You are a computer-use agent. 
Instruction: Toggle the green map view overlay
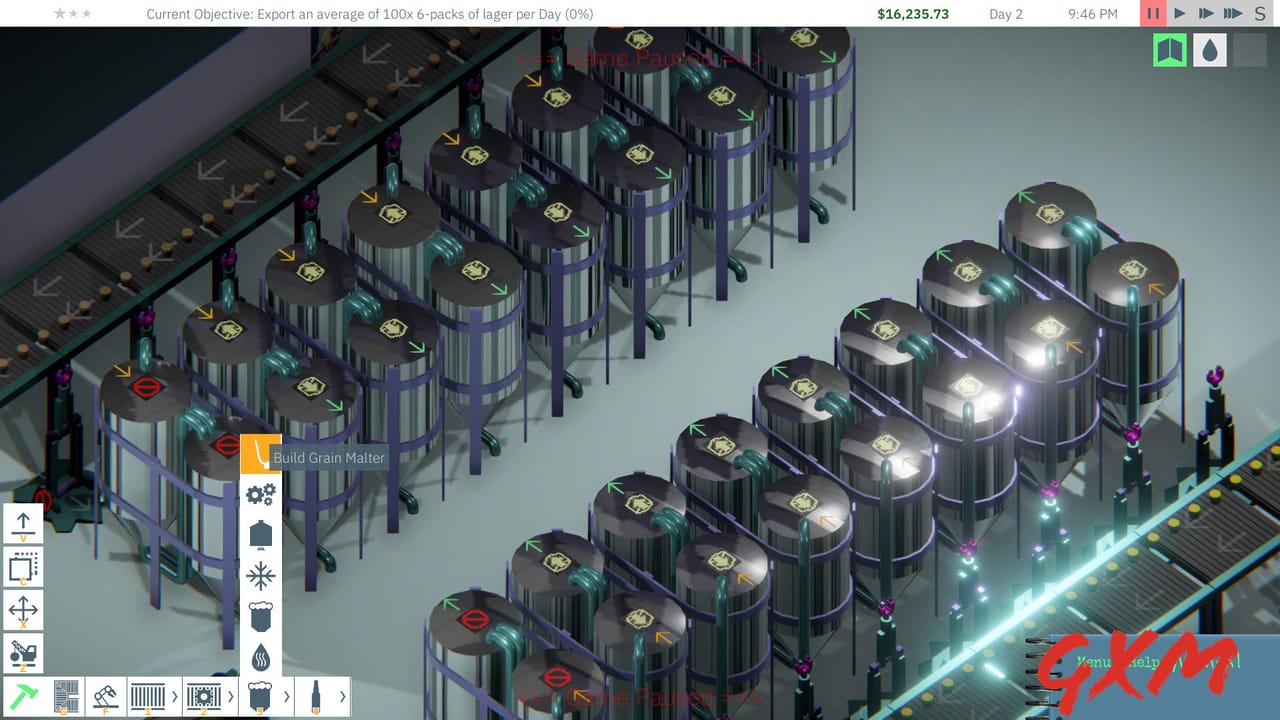pos(1169,49)
